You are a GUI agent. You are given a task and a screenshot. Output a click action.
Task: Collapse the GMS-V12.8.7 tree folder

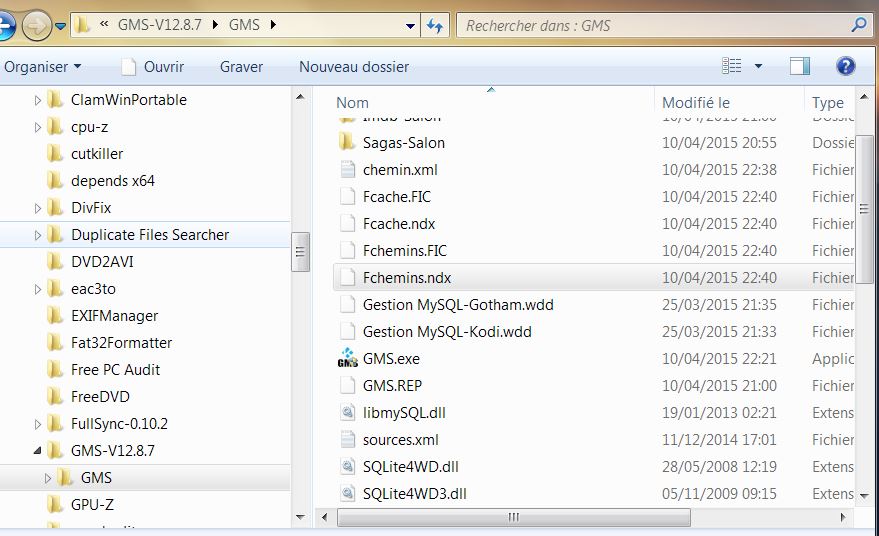click(x=38, y=451)
